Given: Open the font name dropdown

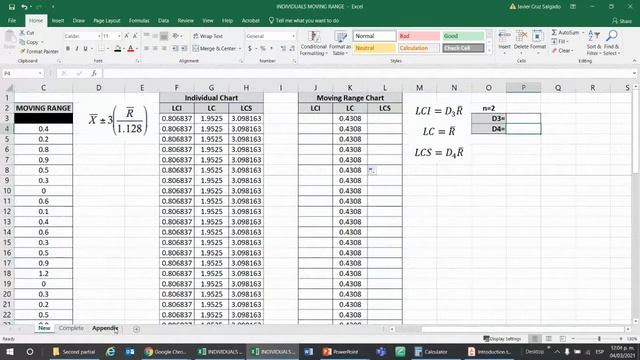Looking at the screenshot, I should [x=99, y=36].
